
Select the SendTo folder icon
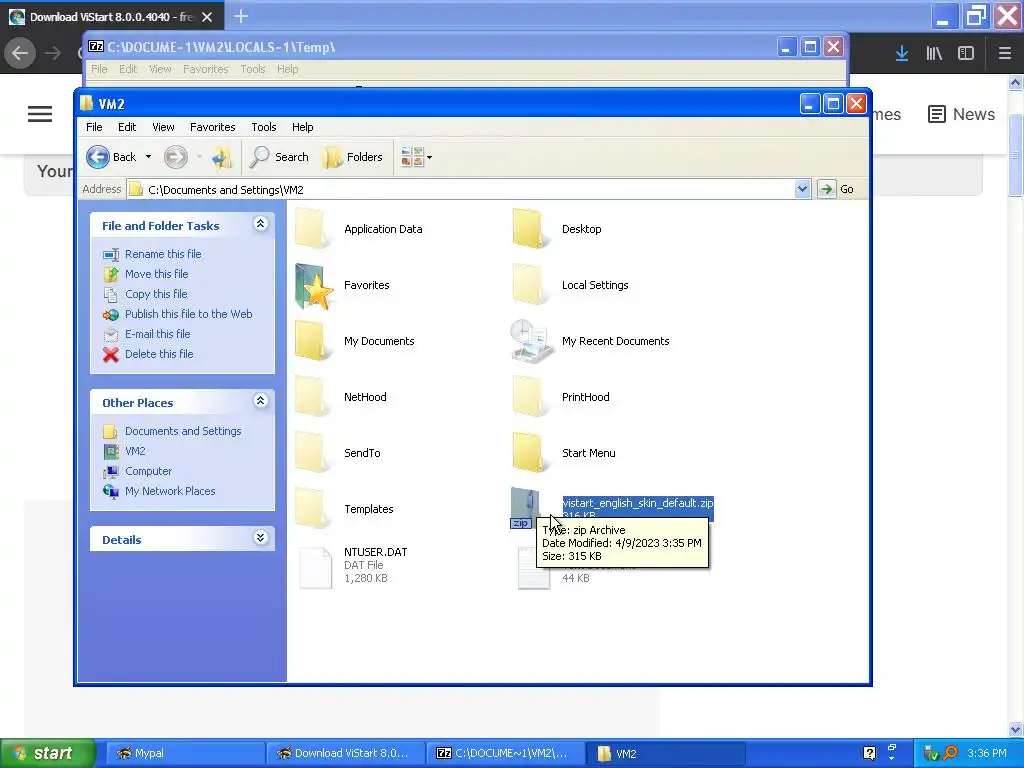[312, 453]
